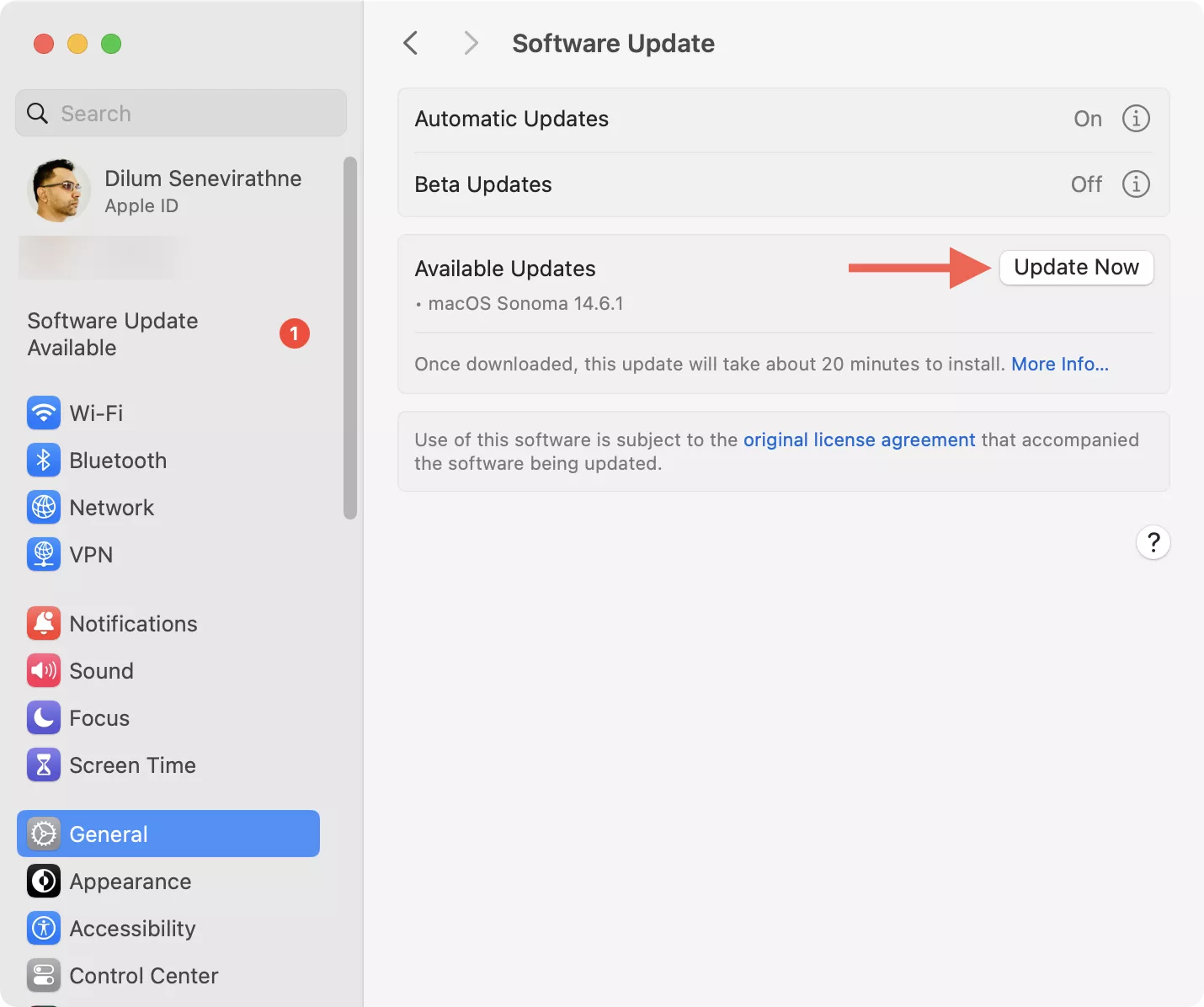Zoom window with the green button

[x=111, y=43]
